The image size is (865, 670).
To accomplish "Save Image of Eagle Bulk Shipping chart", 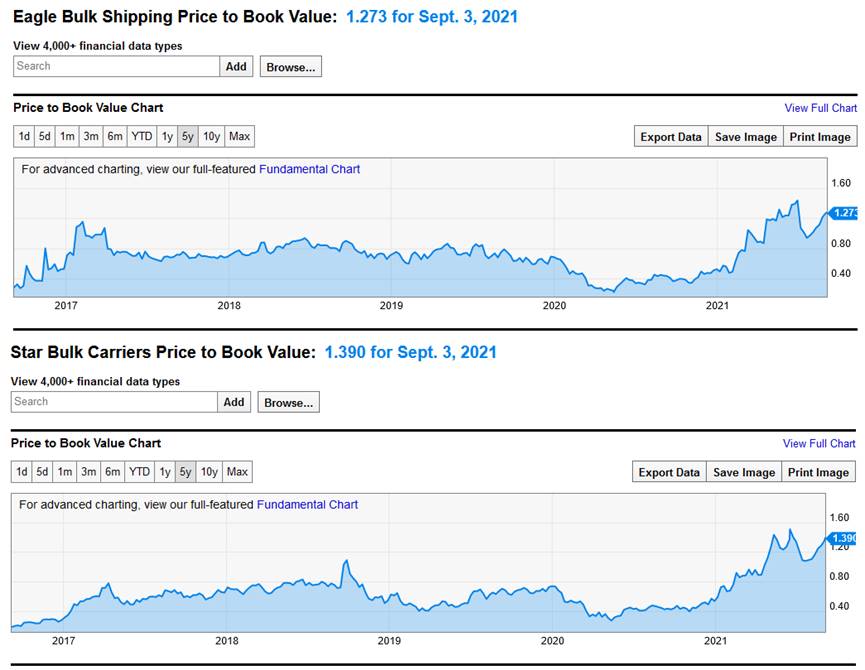I will coord(746,137).
